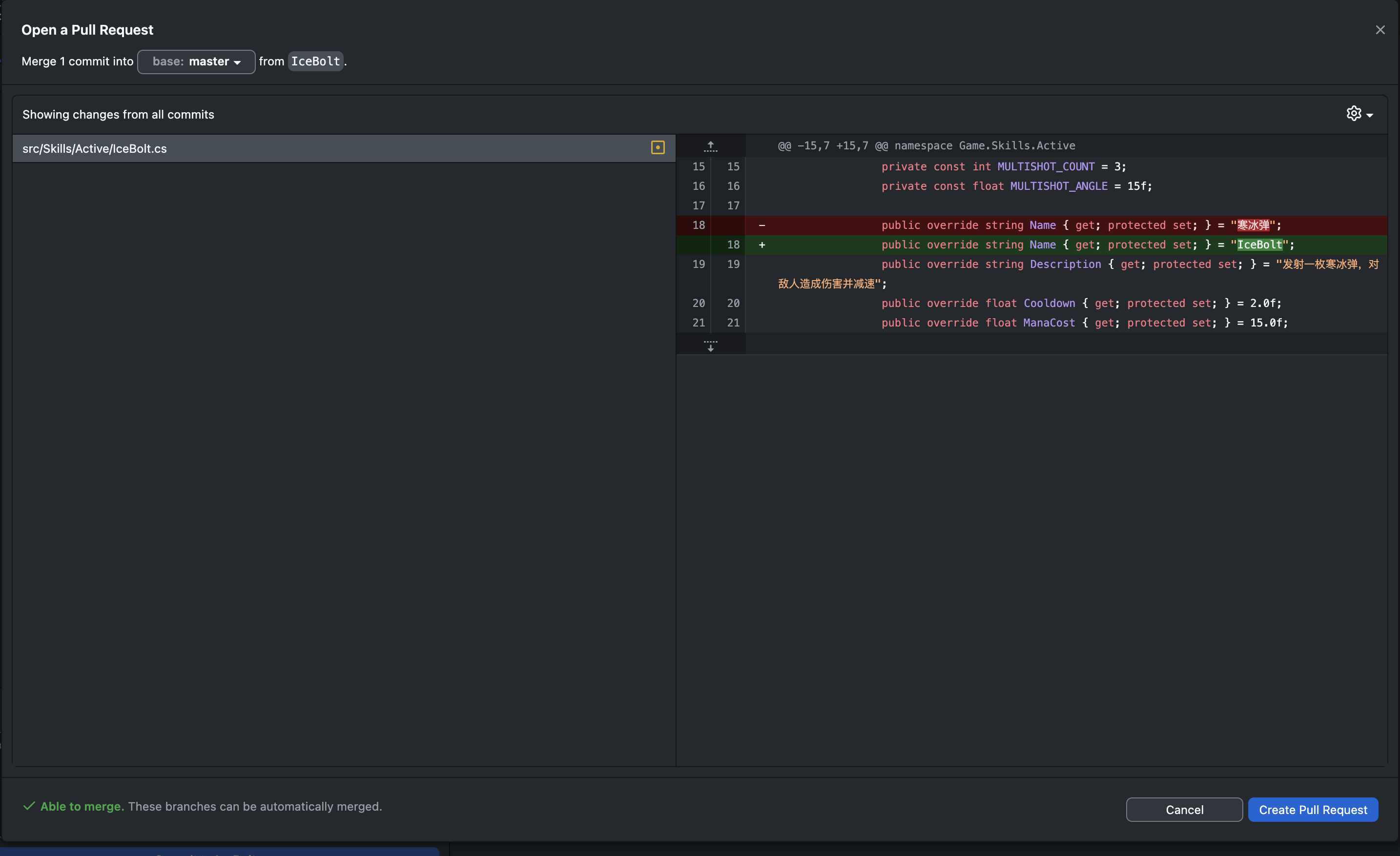Click the Cancel button
Screen dimensions: 1400x856
[x=1184, y=810]
